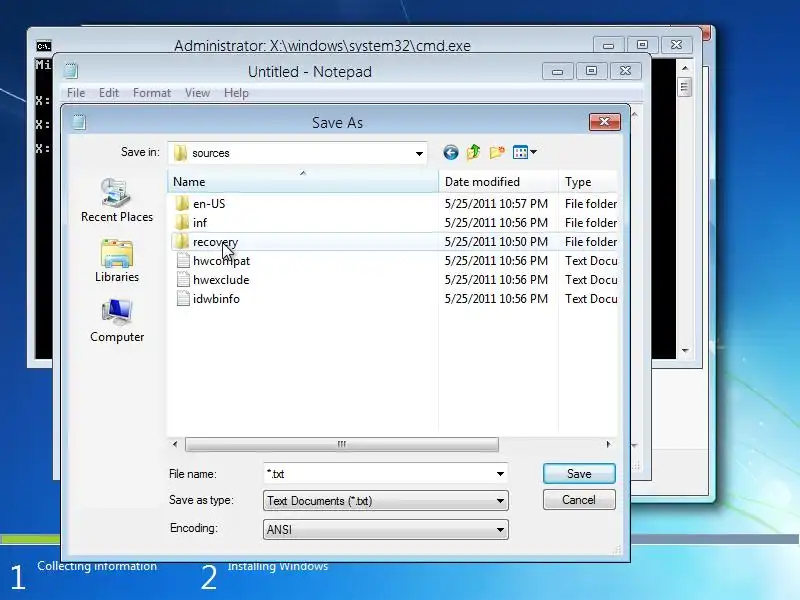Viewport: 800px width, 600px height.
Task: Click the cmd.exe window system icon
Action: pyautogui.click(x=44, y=46)
